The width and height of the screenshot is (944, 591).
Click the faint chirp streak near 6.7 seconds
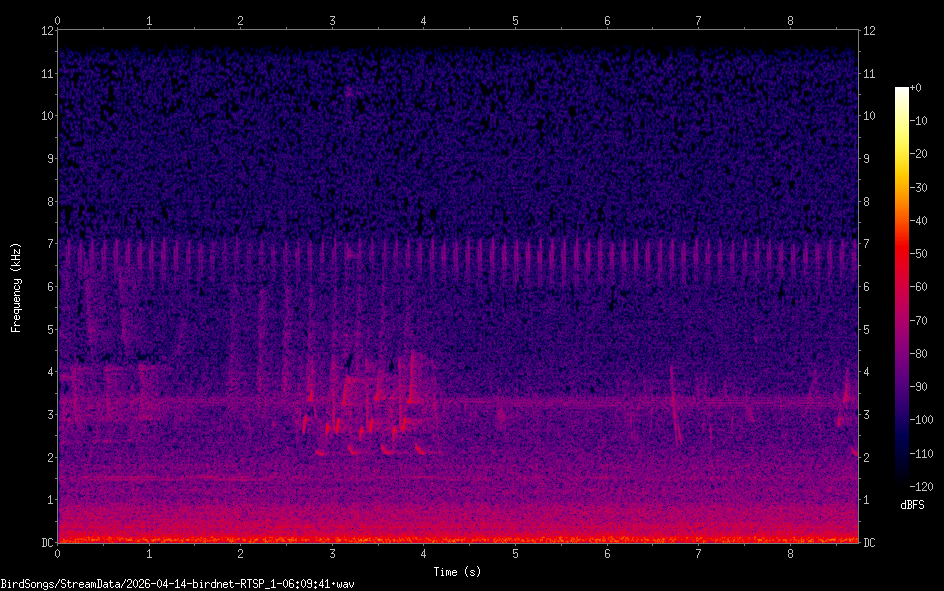(x=675, y=405)
